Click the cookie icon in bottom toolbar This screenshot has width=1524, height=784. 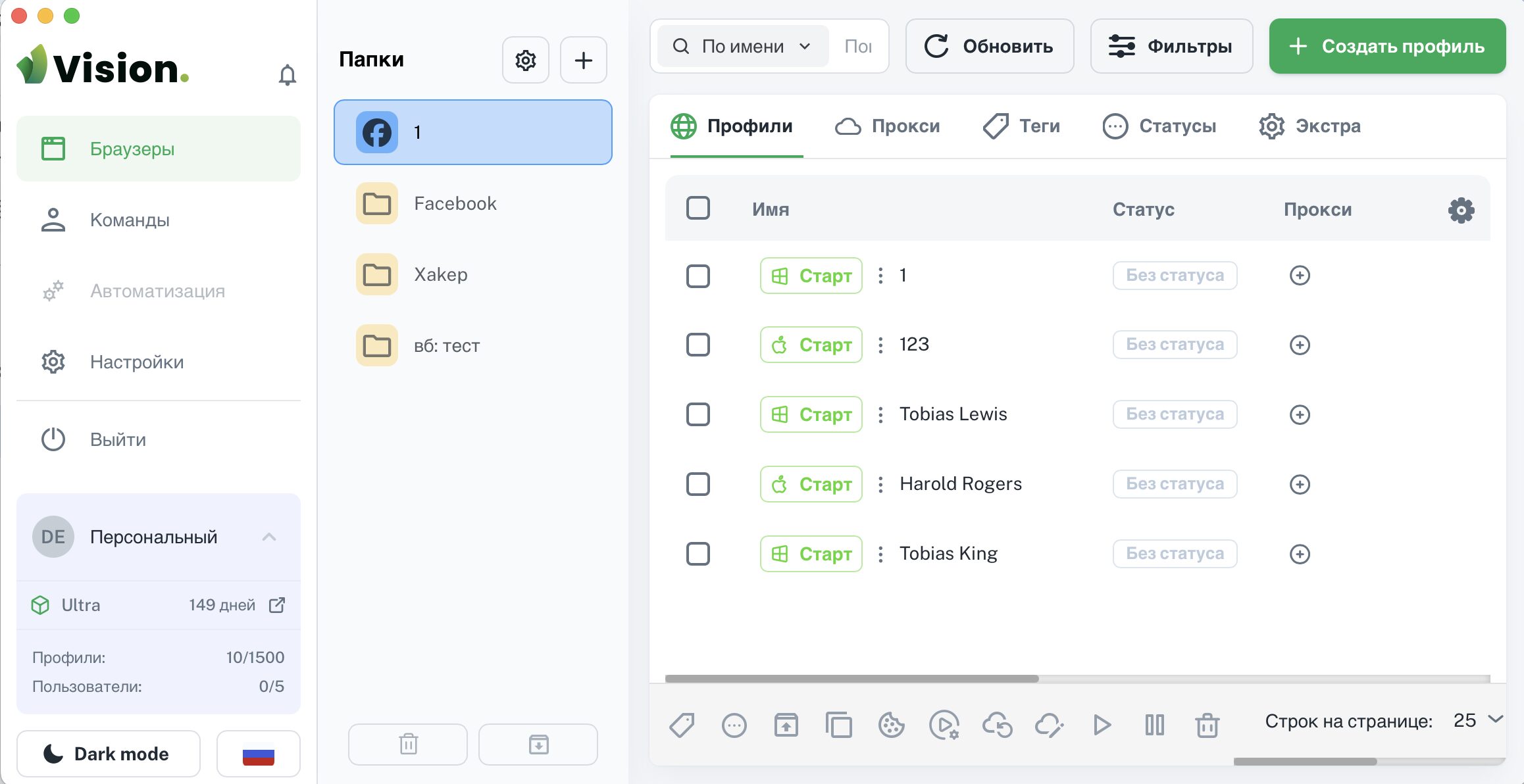(x=891, y=725)
